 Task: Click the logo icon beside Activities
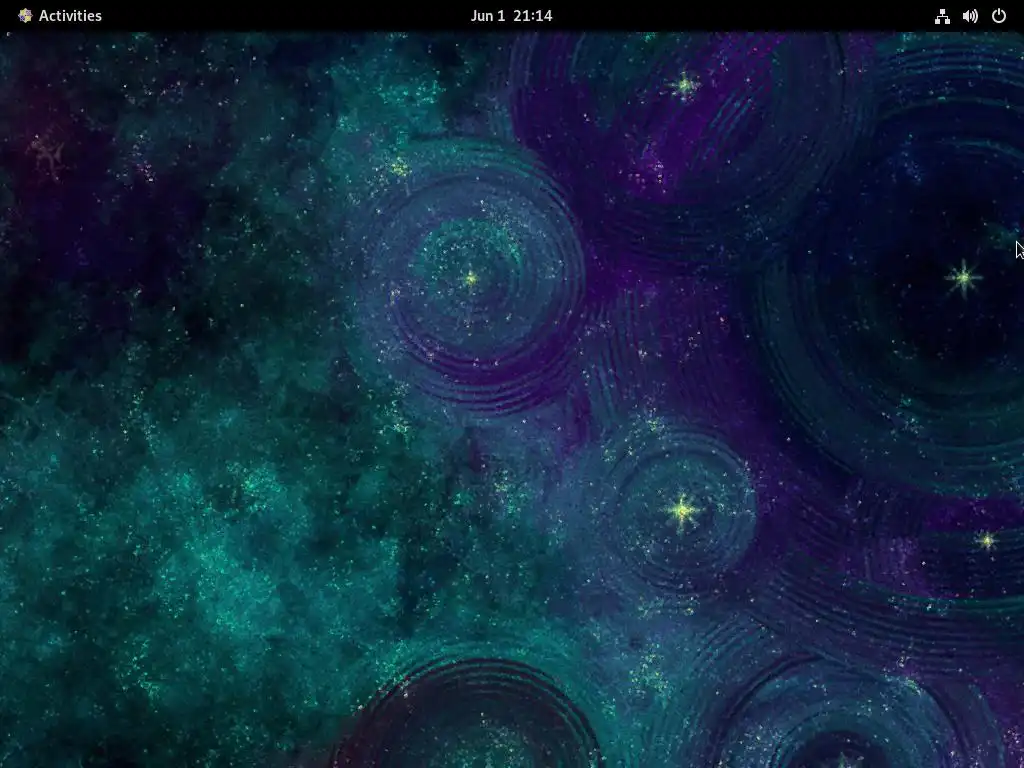click(x=25, y=16)
